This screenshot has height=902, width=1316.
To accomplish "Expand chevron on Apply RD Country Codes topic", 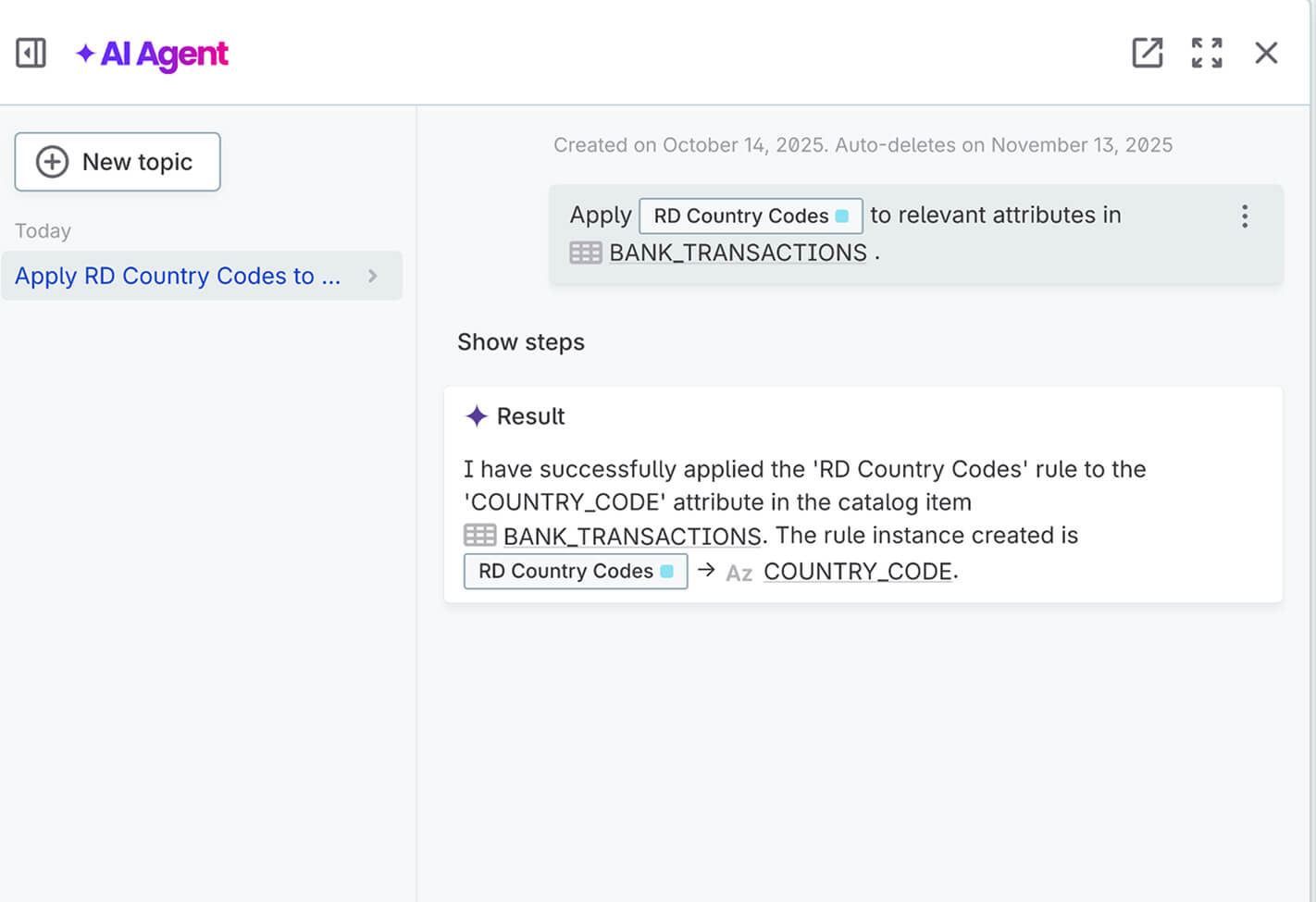I will pyautogui.click(x=373, y=276).
